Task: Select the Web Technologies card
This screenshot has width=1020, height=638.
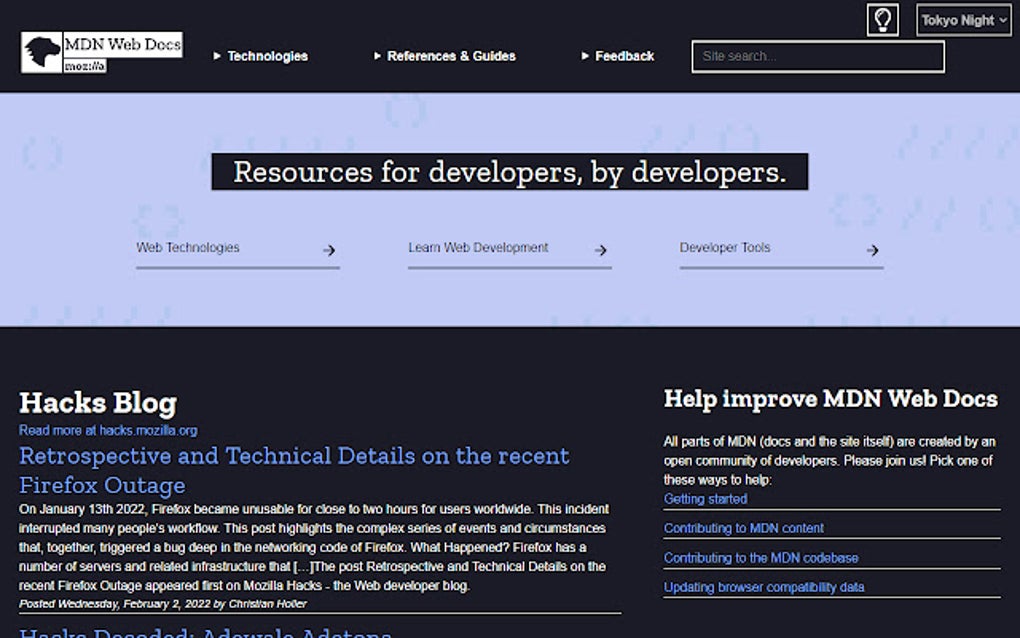Action: [x=187, y=247]
